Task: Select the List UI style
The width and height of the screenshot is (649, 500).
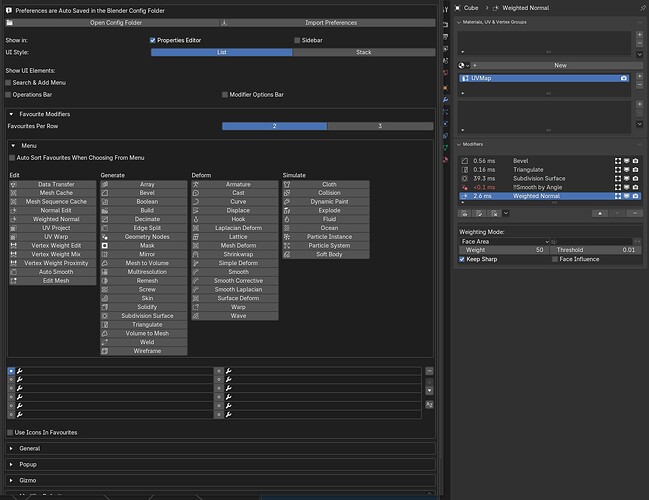Action: [221, 52]
